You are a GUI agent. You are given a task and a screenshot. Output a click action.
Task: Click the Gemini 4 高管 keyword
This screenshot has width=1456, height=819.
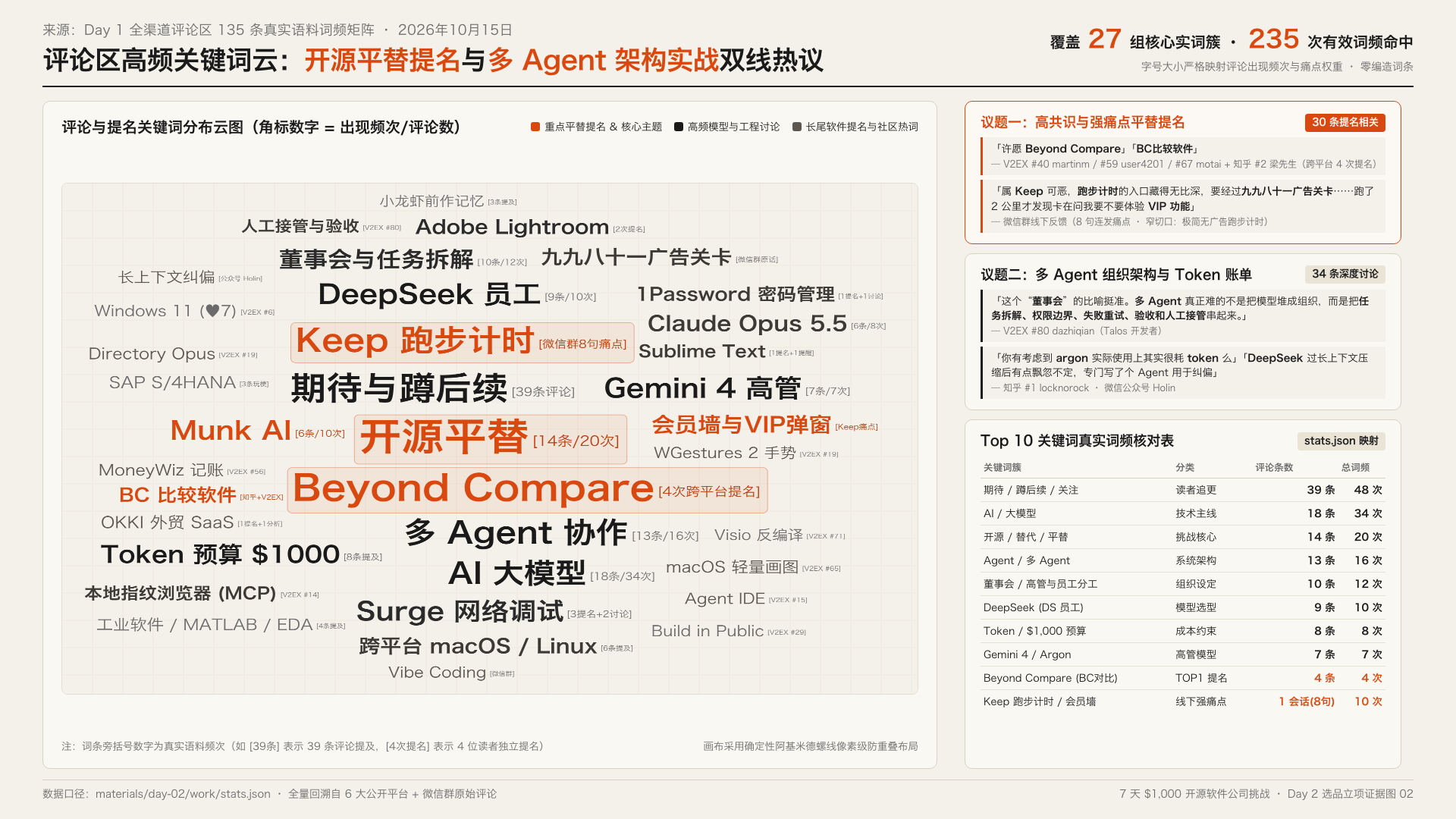click(x=702, y=388)
